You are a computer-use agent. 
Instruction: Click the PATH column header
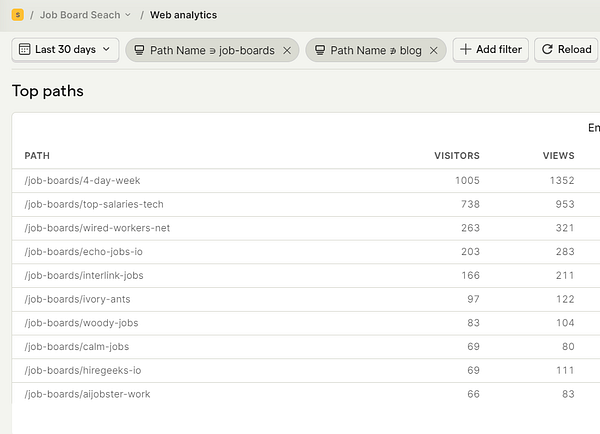click(x=37, y=156)
